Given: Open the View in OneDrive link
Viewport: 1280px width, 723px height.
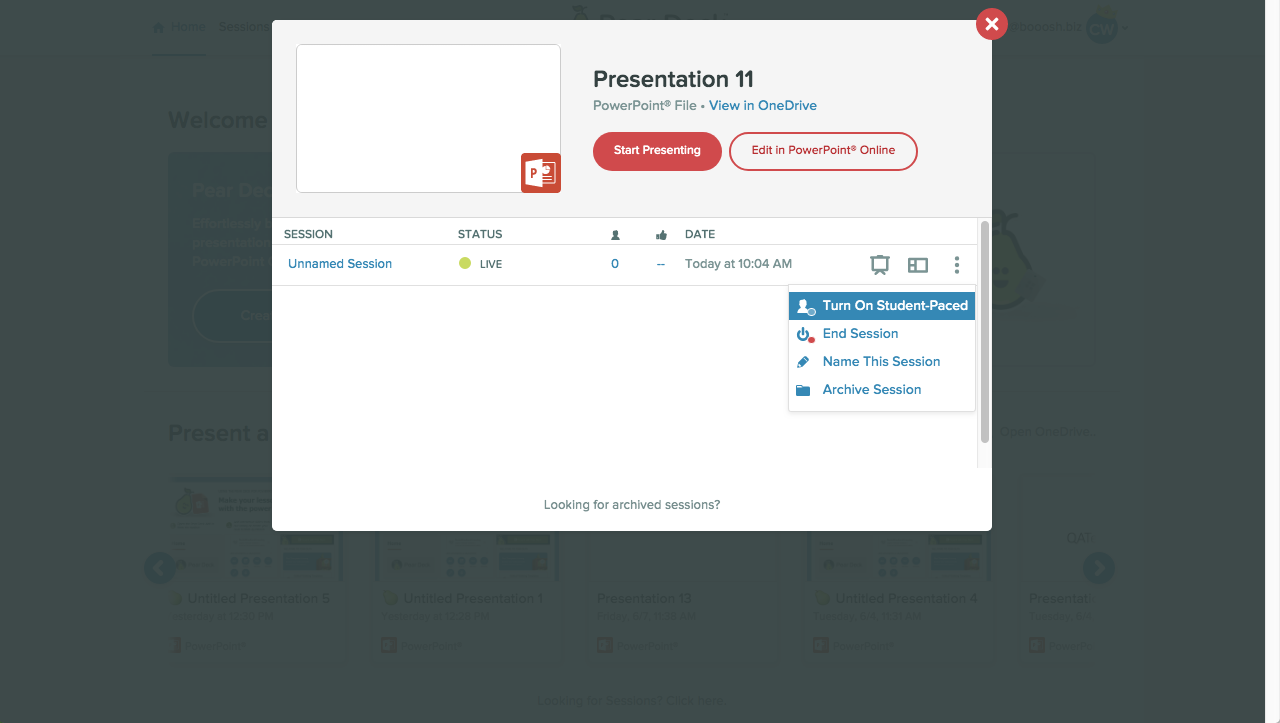Looking at the screenshot, I should [x=763, y=106].
